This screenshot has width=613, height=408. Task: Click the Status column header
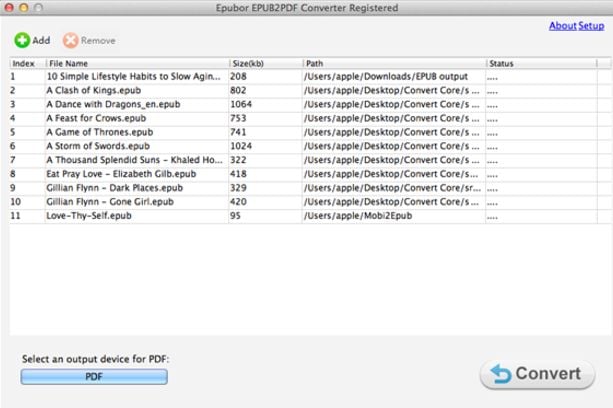[541, 63]
